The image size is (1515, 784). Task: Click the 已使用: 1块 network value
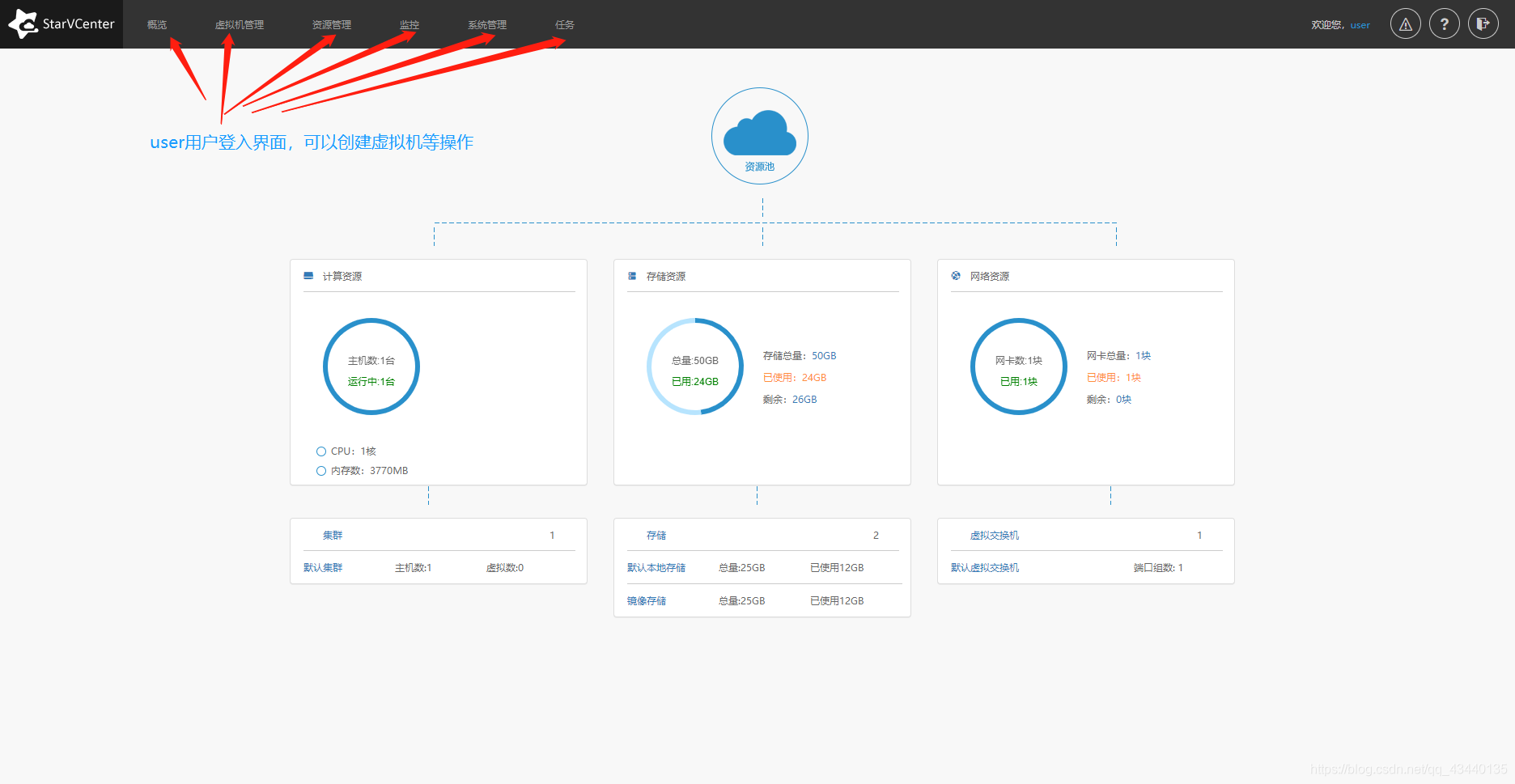point(1114,378)
